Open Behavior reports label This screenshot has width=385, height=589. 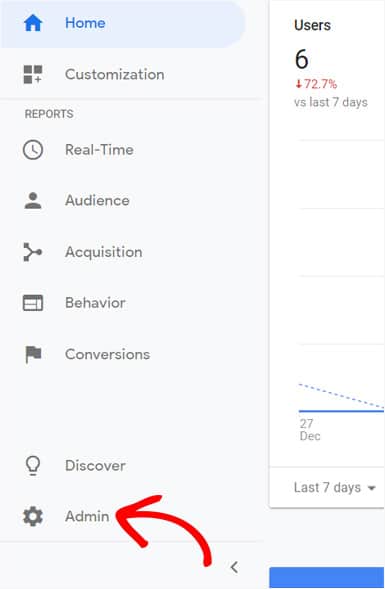click(95, 303)
